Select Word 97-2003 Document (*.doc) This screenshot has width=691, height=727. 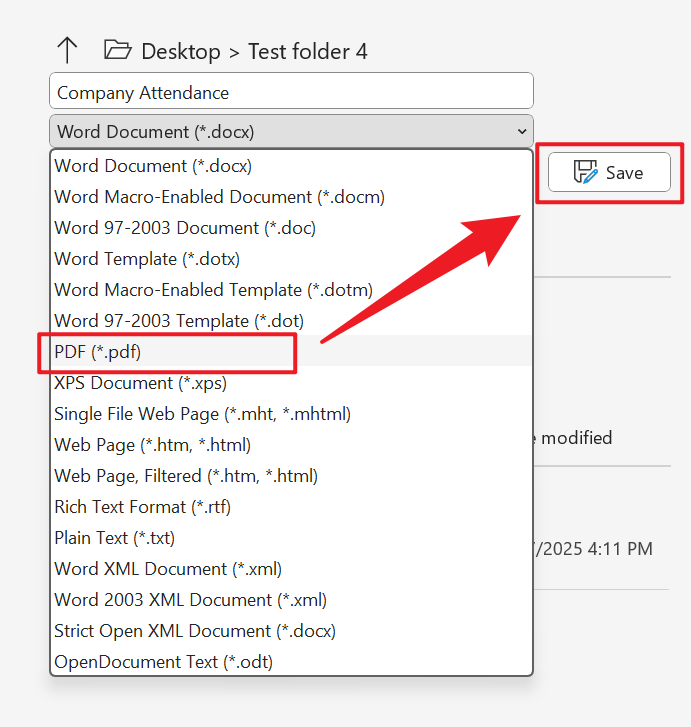pyautogui.click(x=291, y=228)
